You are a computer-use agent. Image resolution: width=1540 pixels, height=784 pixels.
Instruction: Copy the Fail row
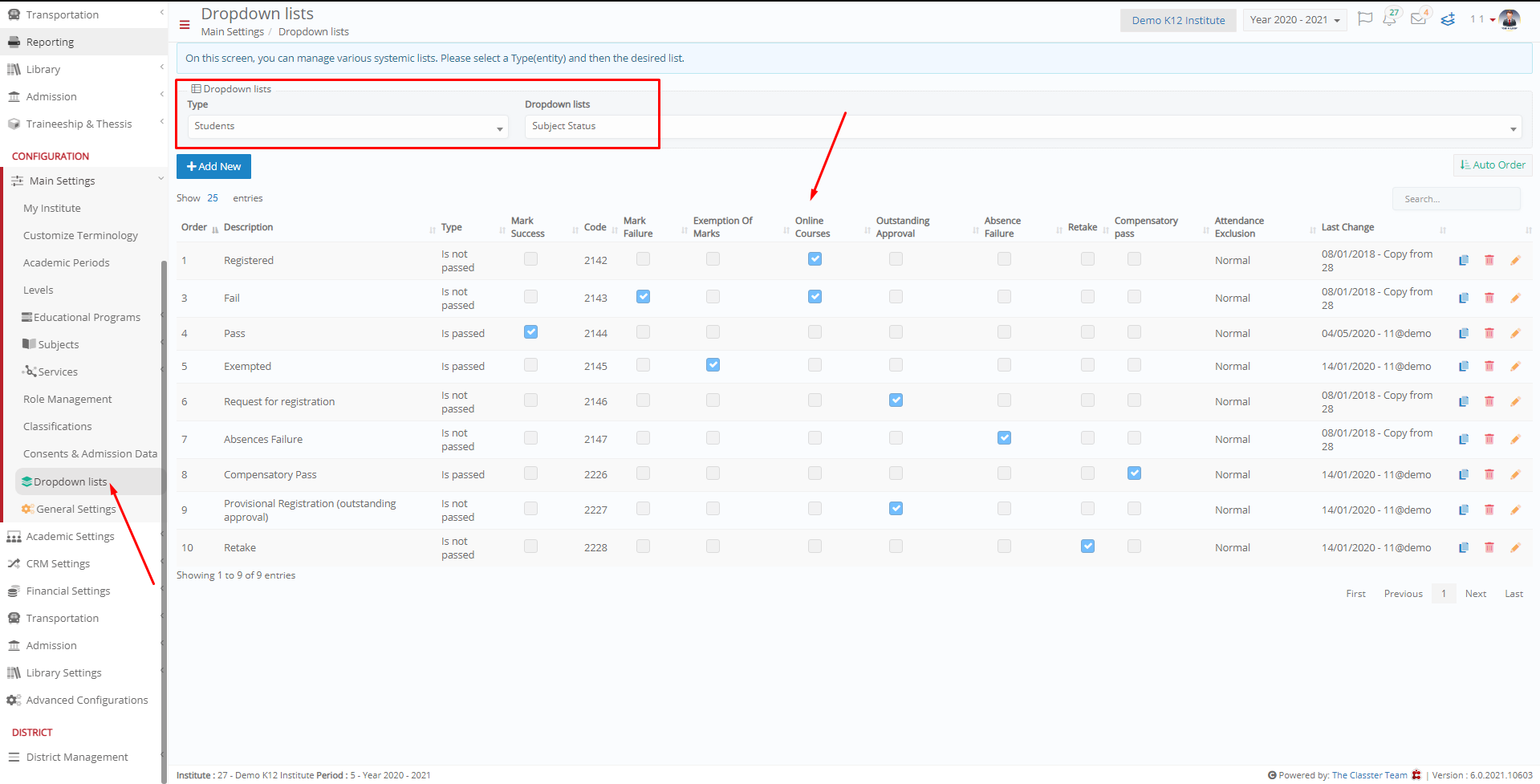pyautogui.click(x=1464, y=298)
